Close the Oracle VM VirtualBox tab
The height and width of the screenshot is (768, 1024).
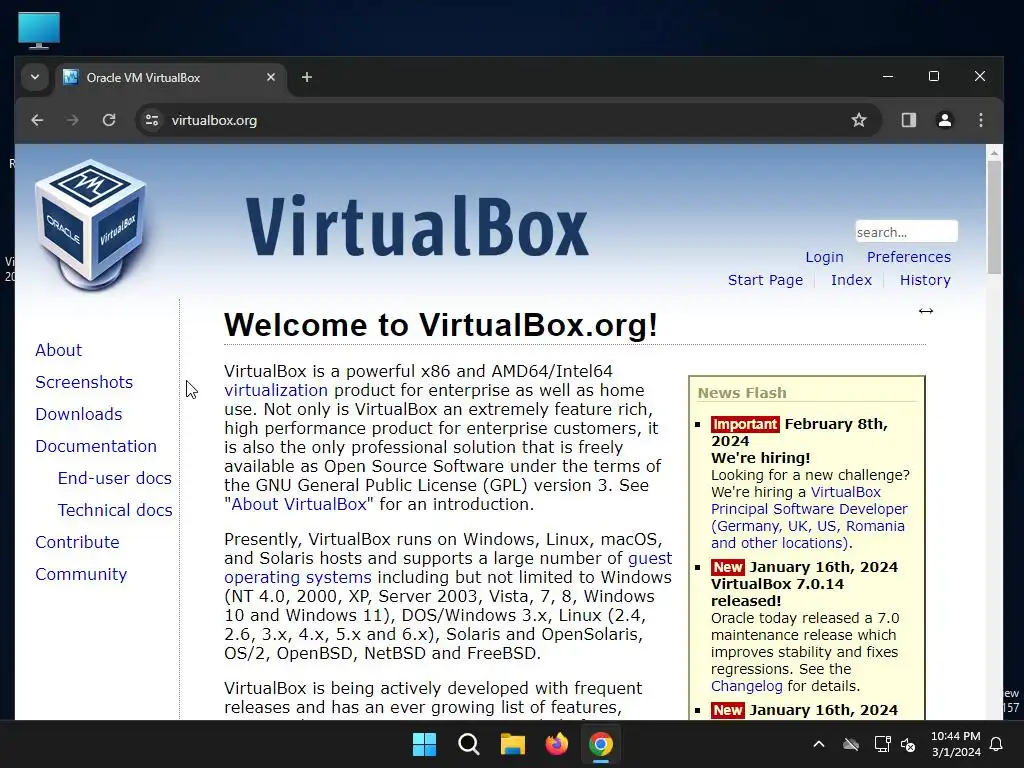tap(270, 77)
